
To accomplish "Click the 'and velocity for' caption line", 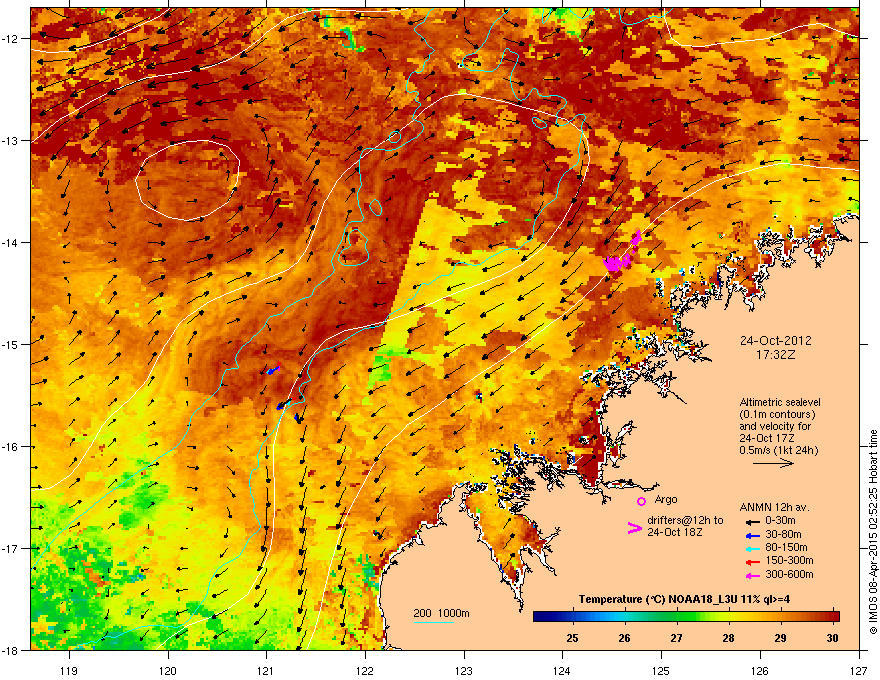I will [772, 426].
